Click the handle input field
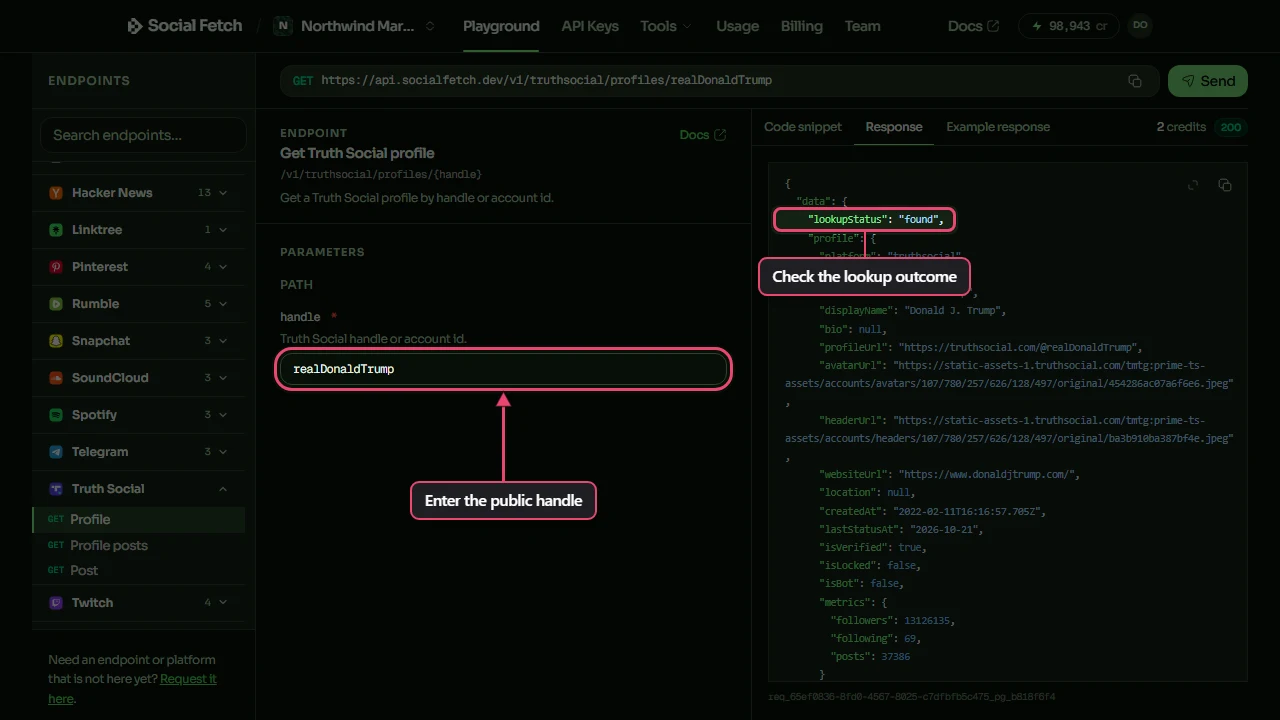 503,369
